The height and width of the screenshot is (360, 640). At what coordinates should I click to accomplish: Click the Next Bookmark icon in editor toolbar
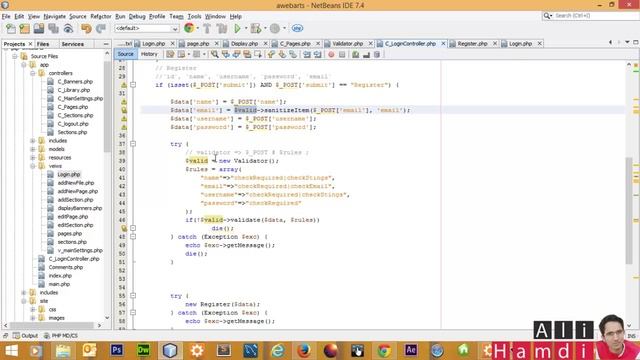[282, 54]
